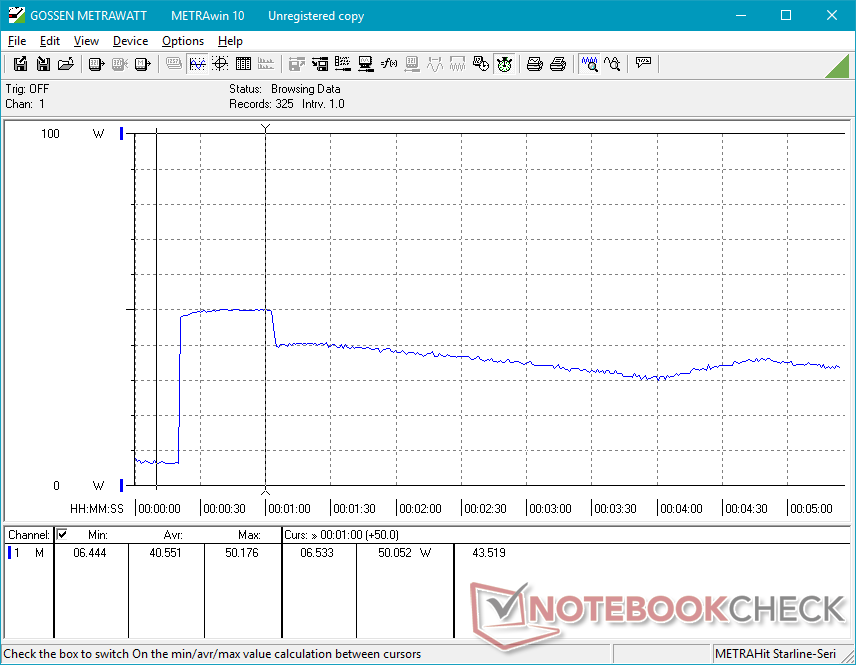Click the 00:02:30 time axis label
The image size is (856, 665).
[x=485, y=509]
